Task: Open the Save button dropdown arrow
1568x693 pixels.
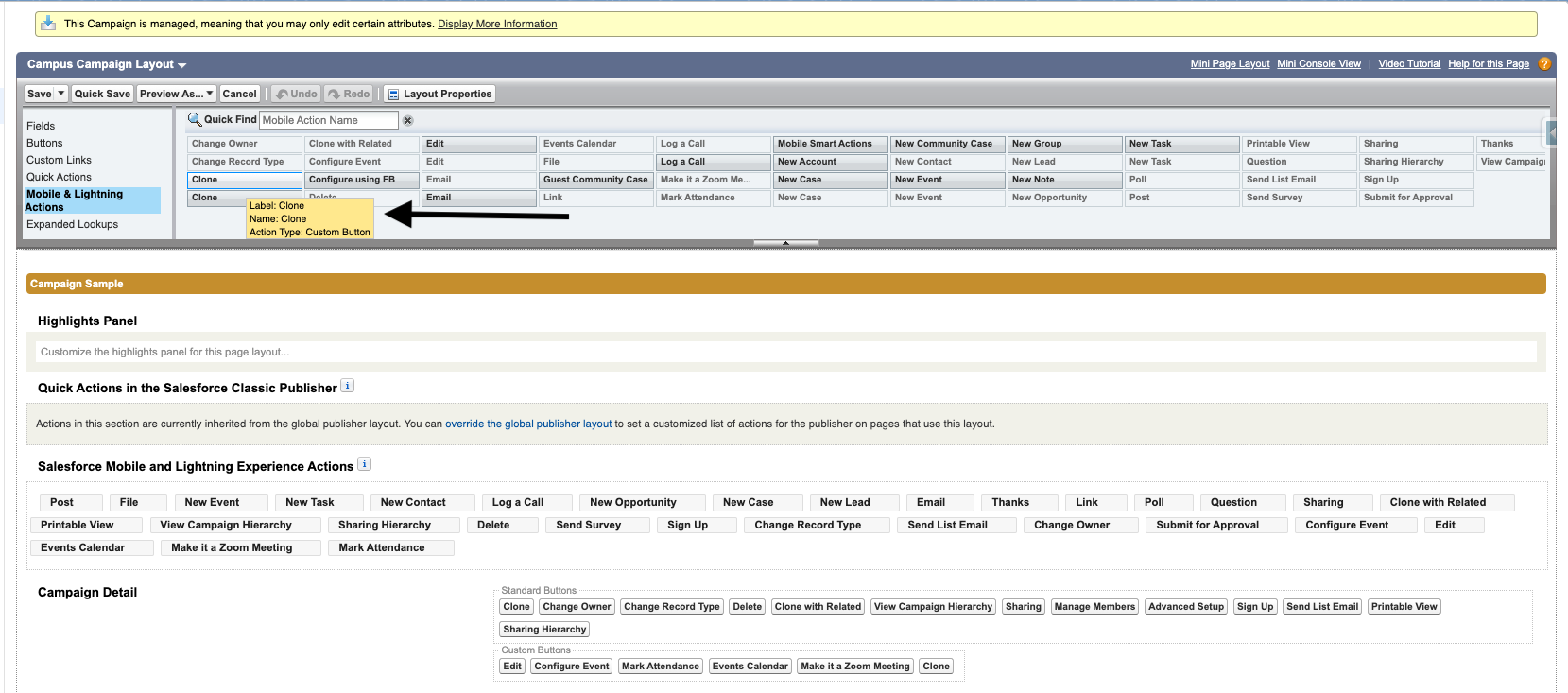Action: [61, 94]
